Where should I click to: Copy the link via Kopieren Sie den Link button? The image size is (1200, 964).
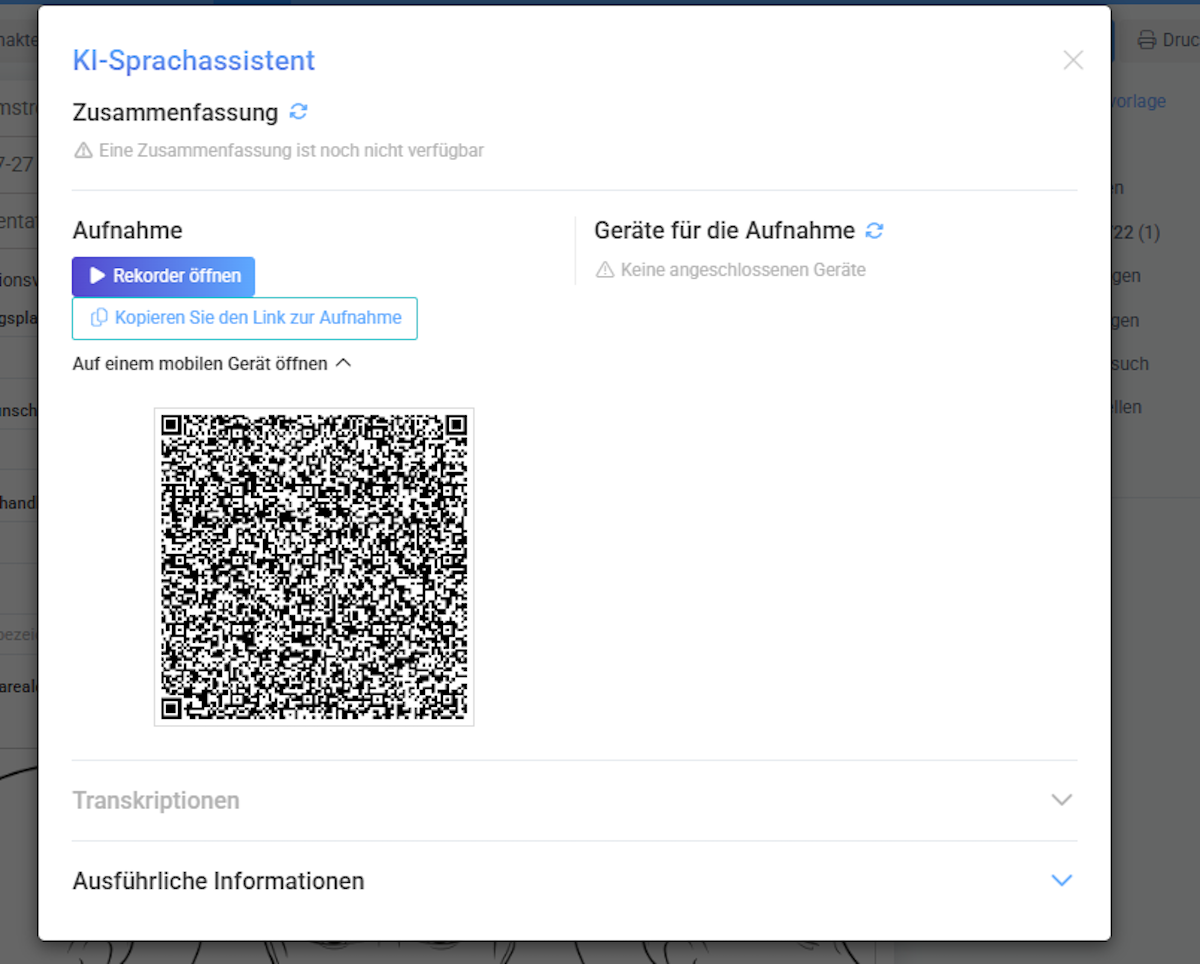click(x=245, y=318)
